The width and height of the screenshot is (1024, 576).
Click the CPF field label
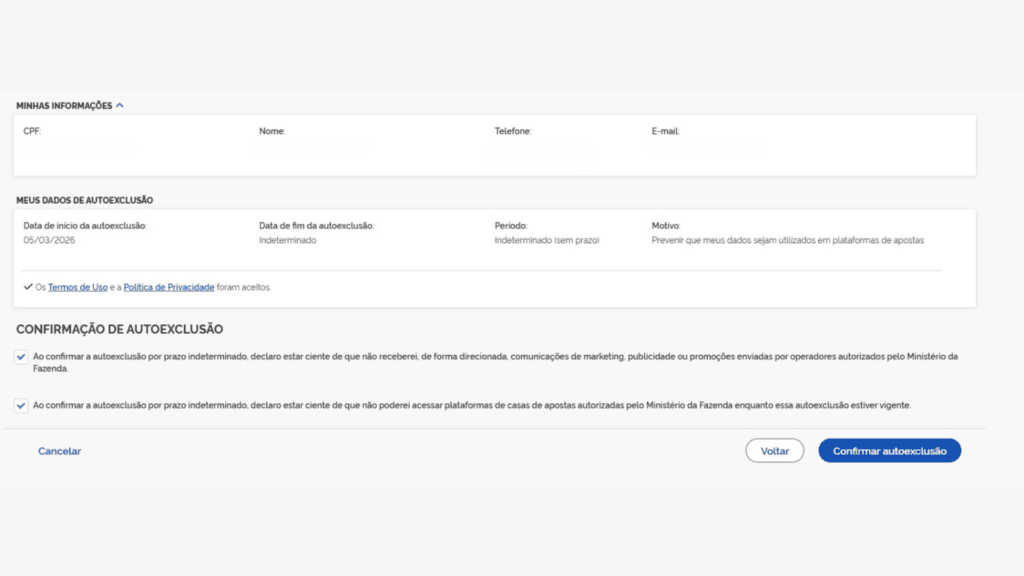(32, 131)
